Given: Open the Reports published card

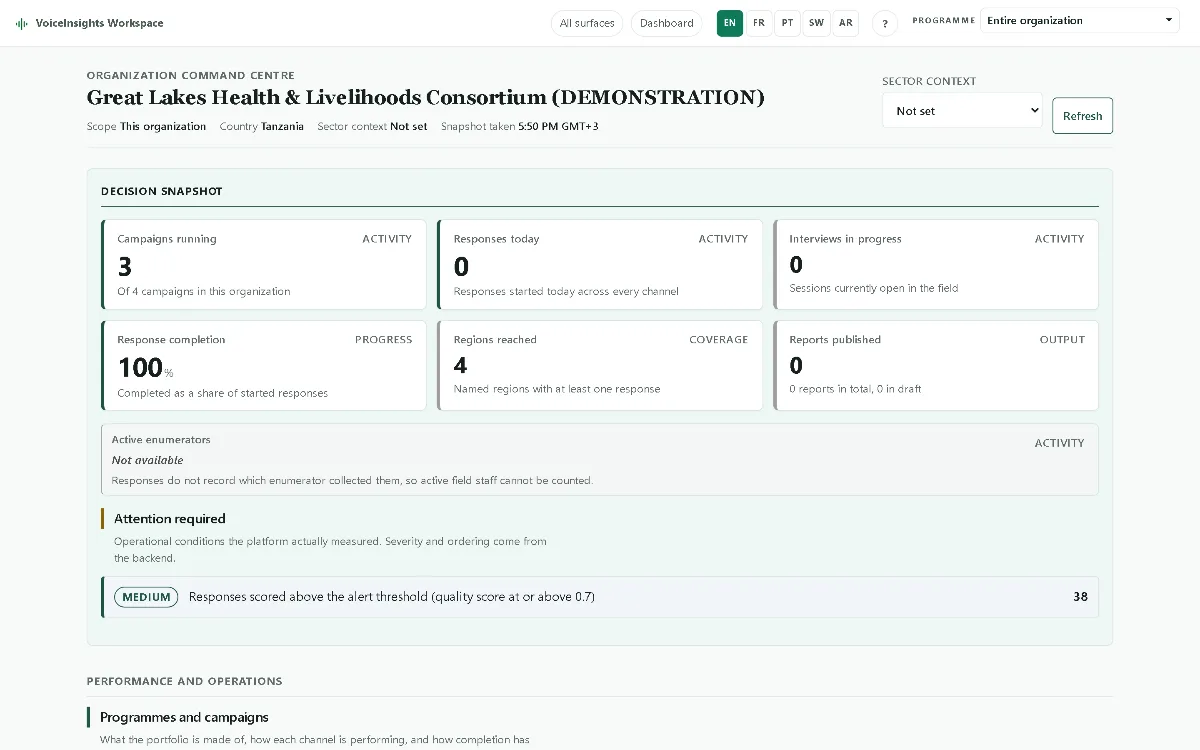Looking at the screenshot, I should coord(936,365).
